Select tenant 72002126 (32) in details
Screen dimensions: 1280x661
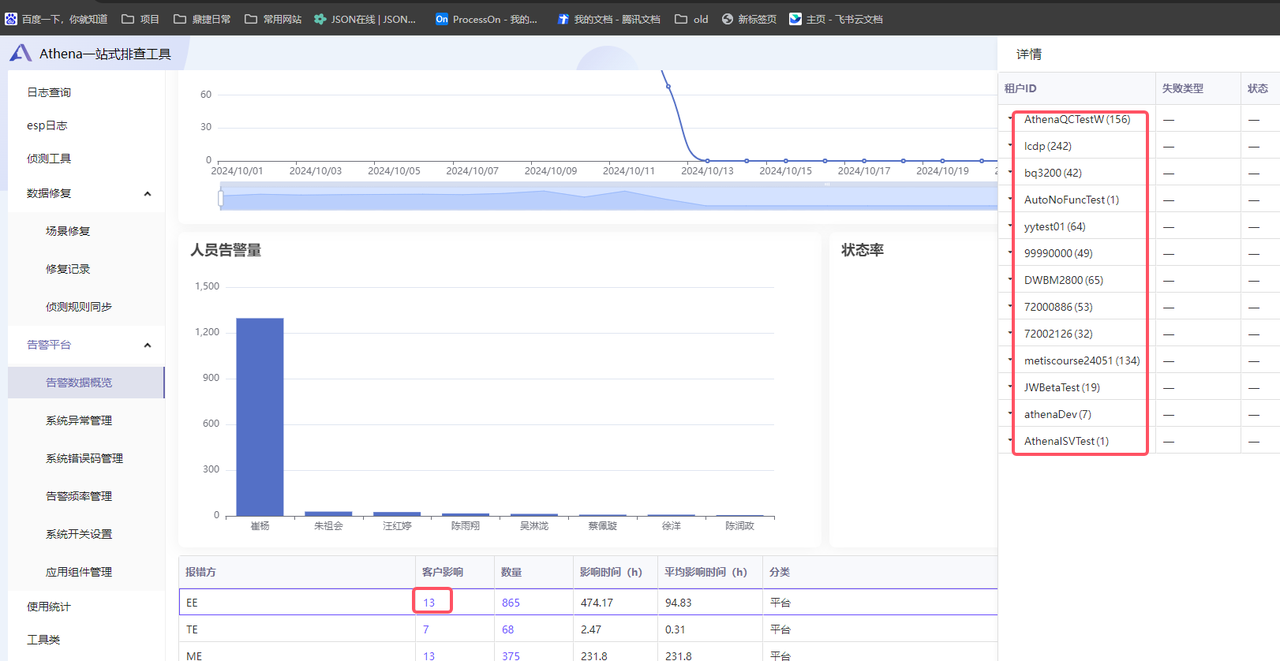click(1058, 334)
